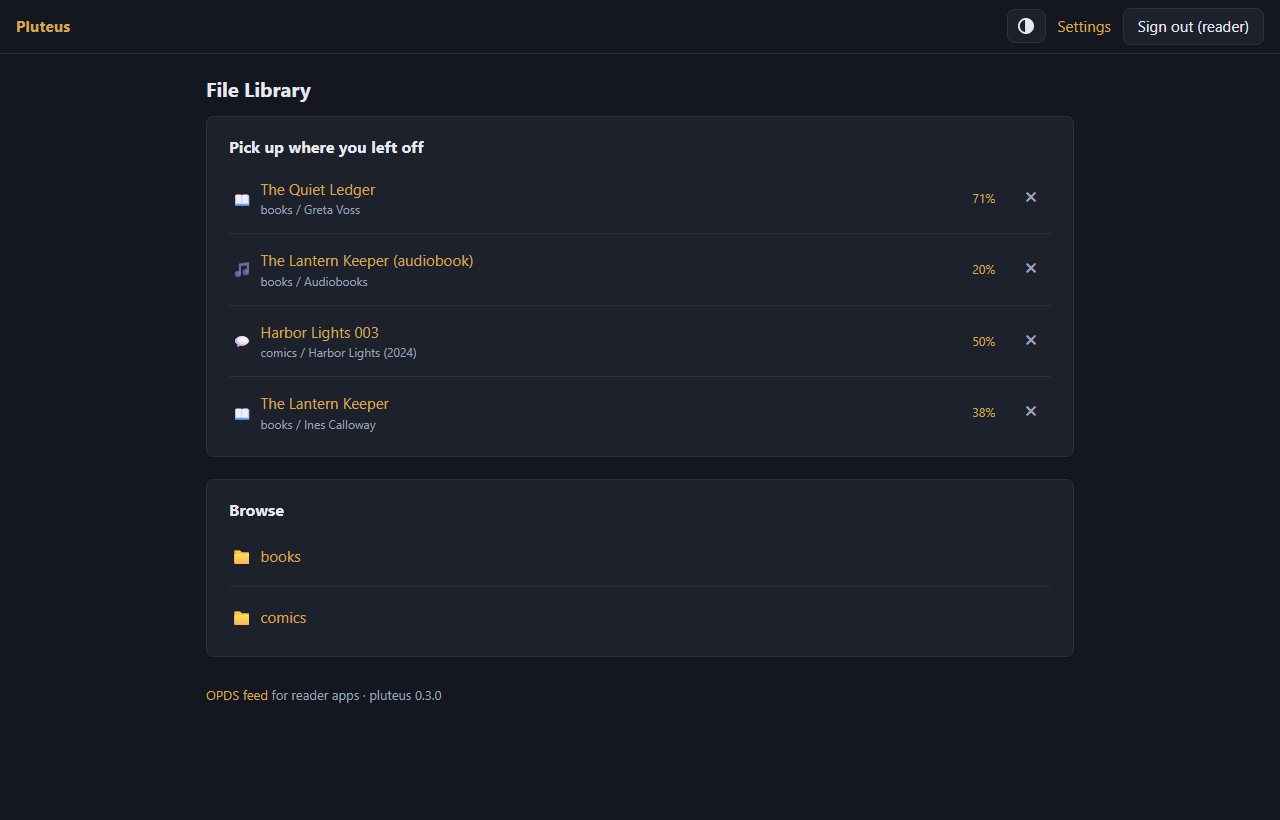Open the OPDS feed link

237,696
